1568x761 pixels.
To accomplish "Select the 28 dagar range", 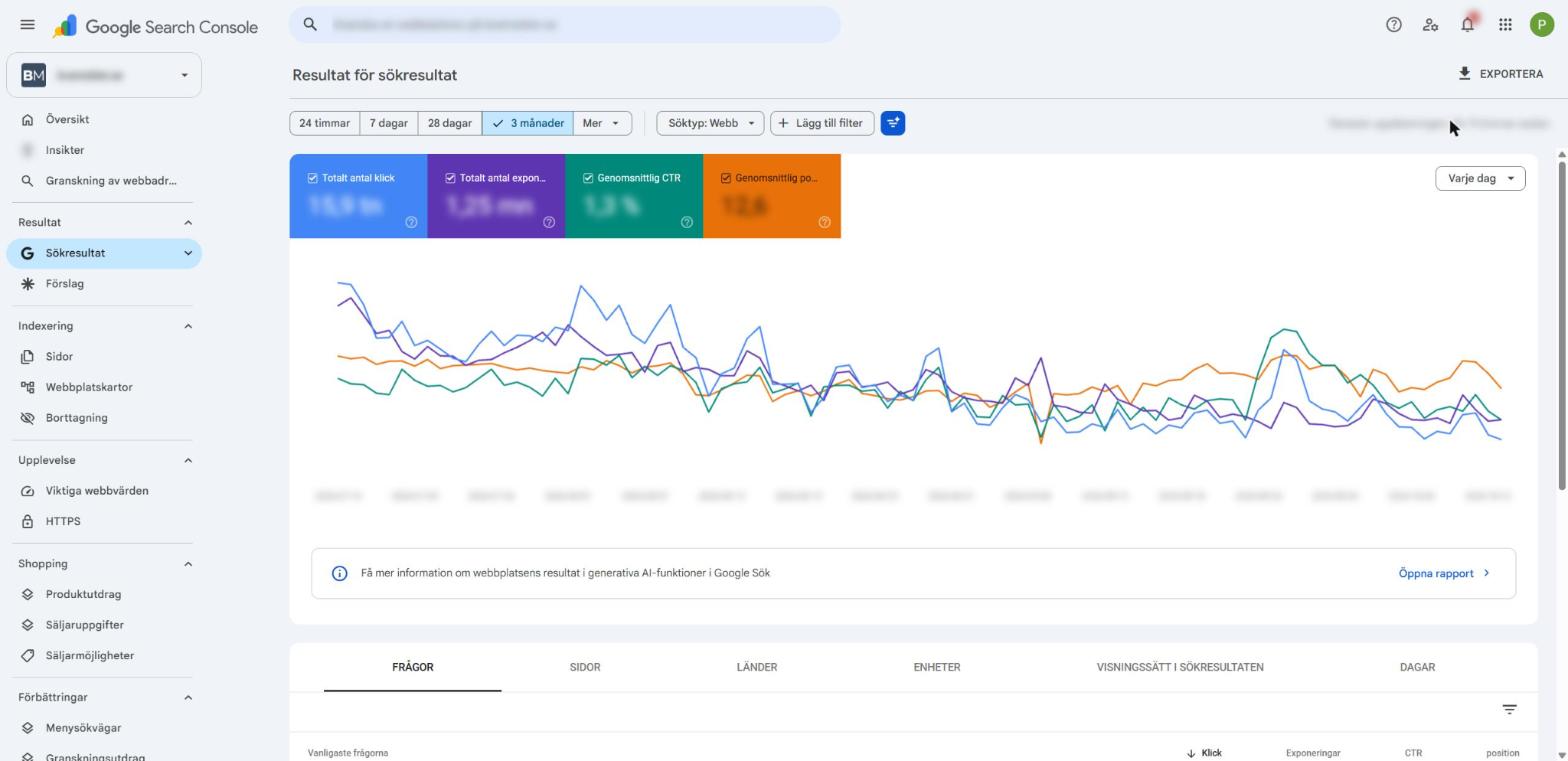I will coord(450,123).
